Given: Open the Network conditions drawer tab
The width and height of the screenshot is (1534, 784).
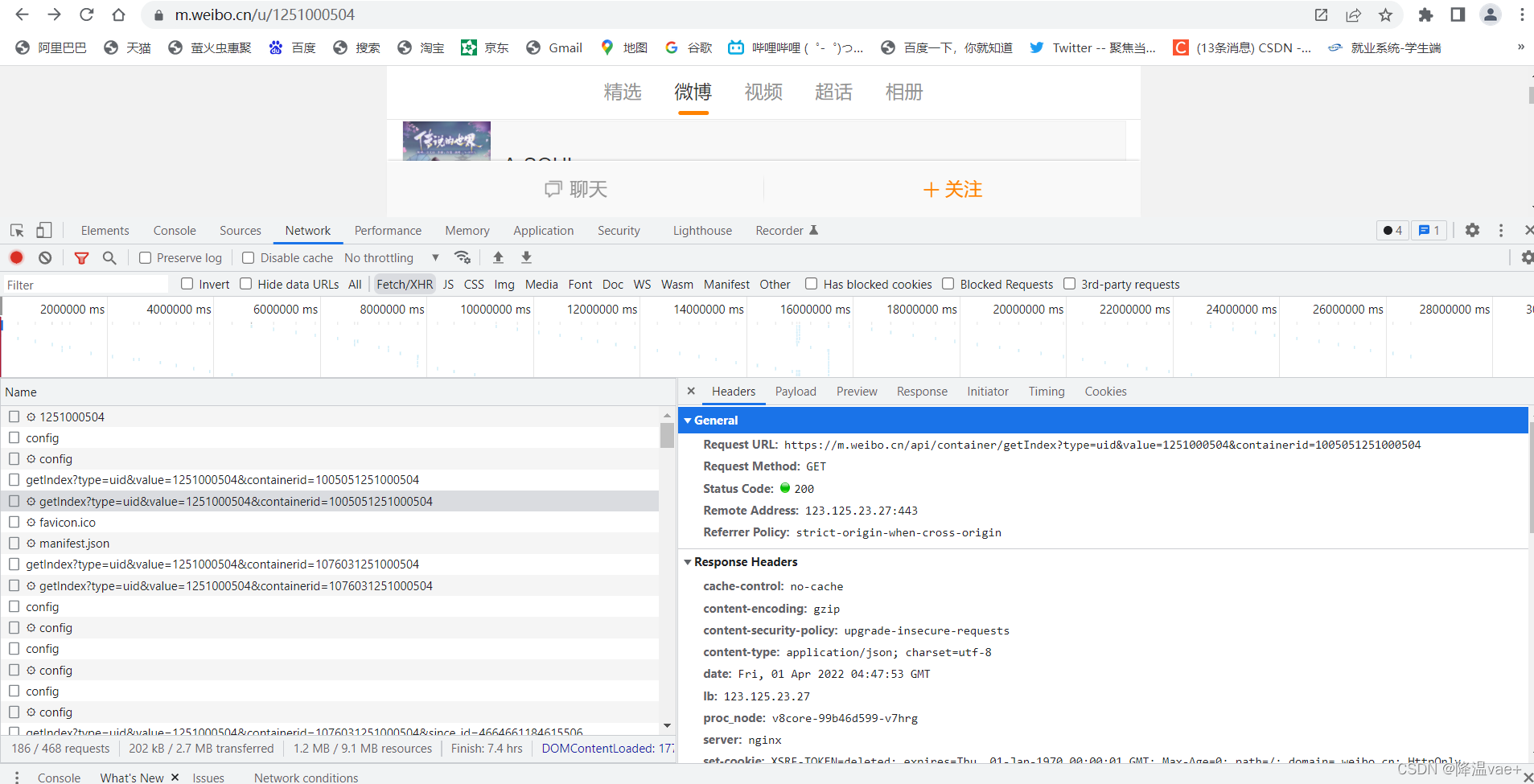Looking at the screenshot, I should pos(306,778).
